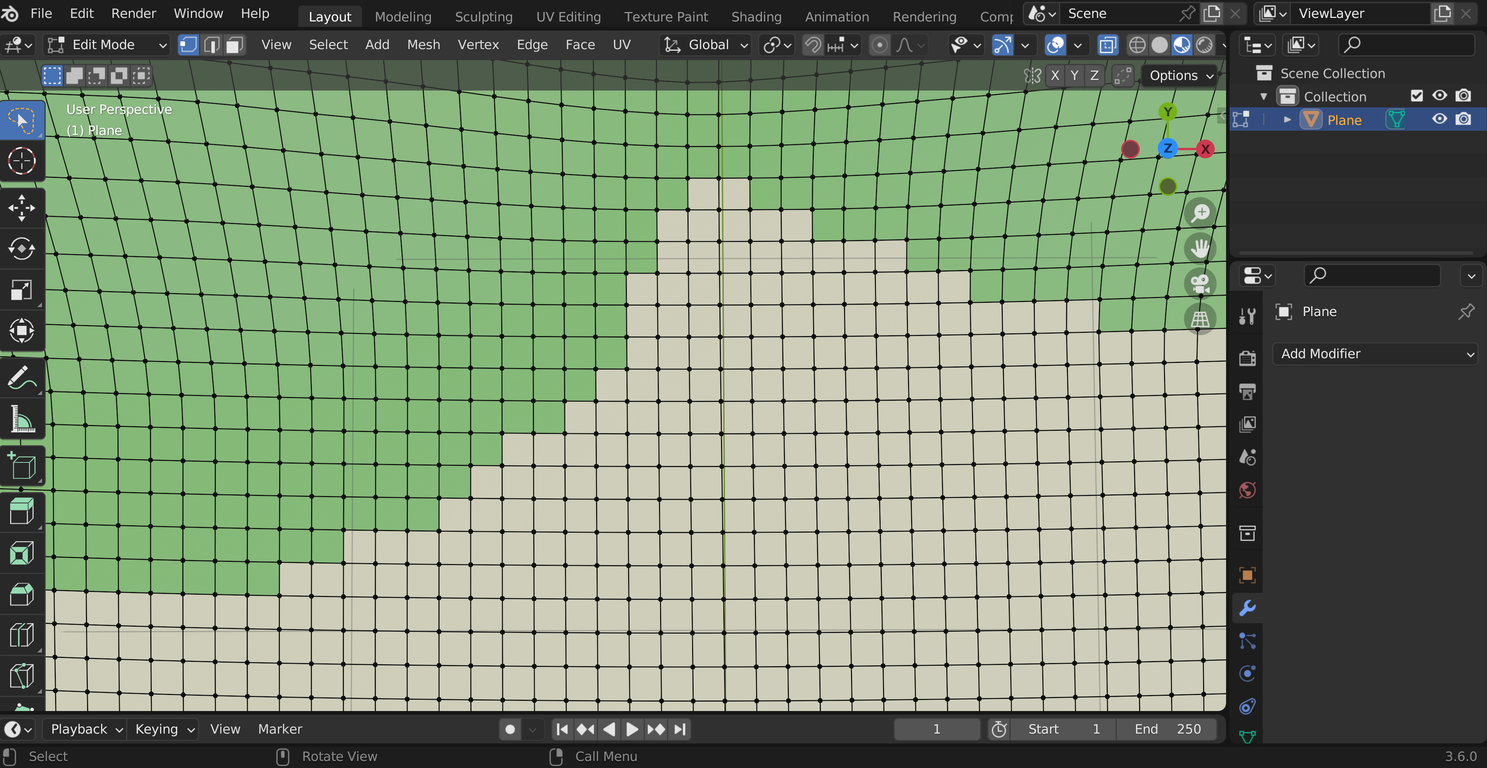This screenshot has height=768, width=1487.
Task: Hide Collection in viewport
Action: tap(1440, 96)
